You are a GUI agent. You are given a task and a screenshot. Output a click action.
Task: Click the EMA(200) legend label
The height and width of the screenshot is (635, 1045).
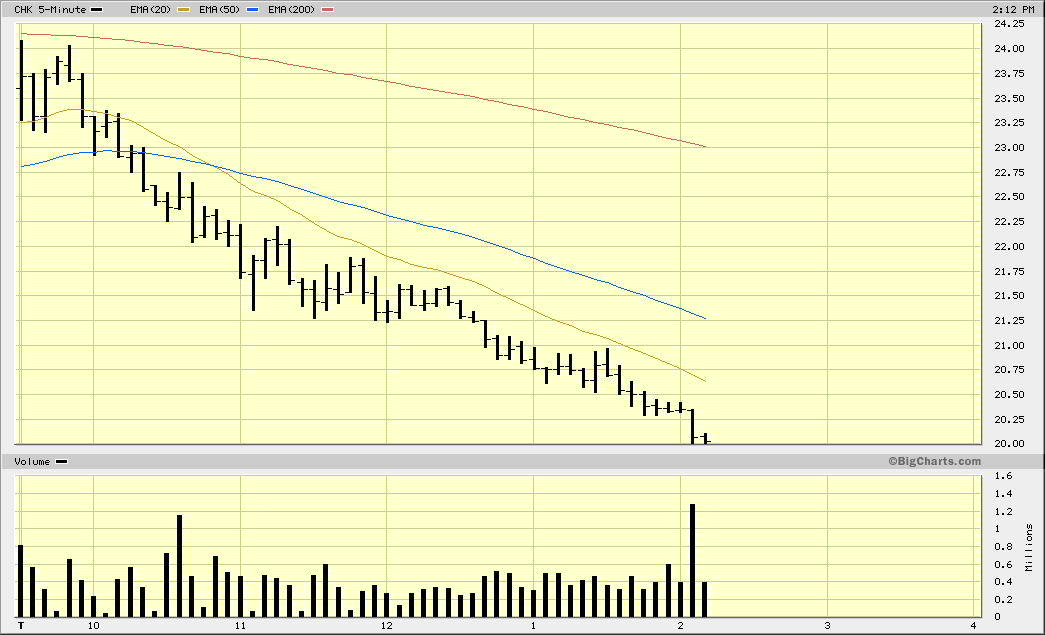(291, 10)
